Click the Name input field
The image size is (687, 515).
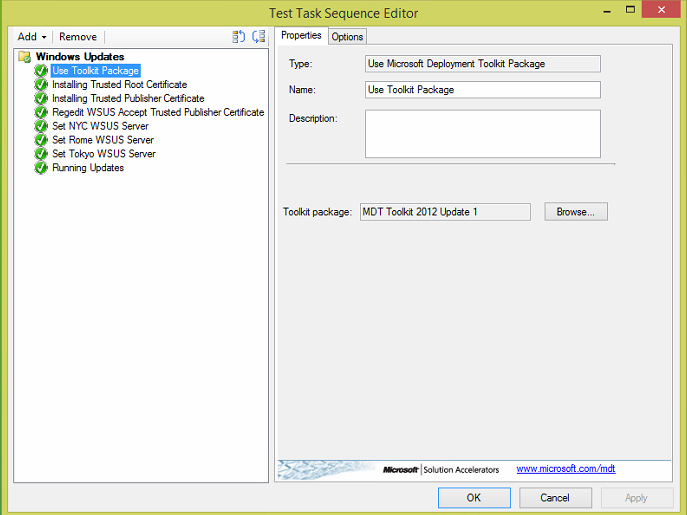(x=483, y=90)
